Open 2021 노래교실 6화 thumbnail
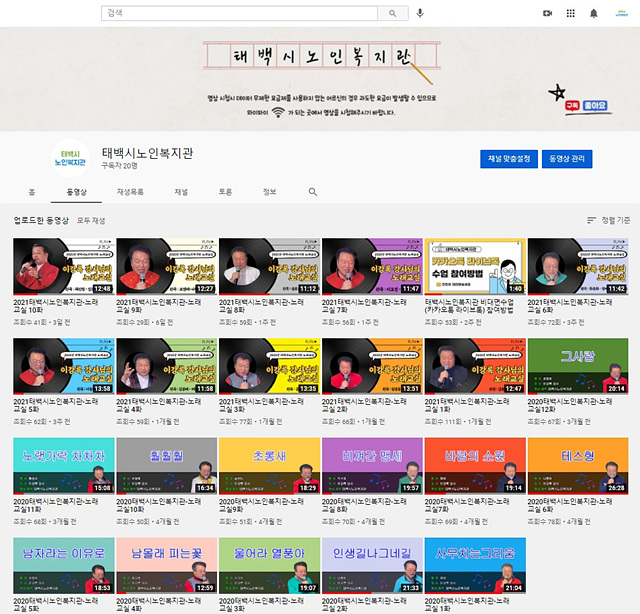This screenshot has width=640, height=614. [x=578, y=266]
